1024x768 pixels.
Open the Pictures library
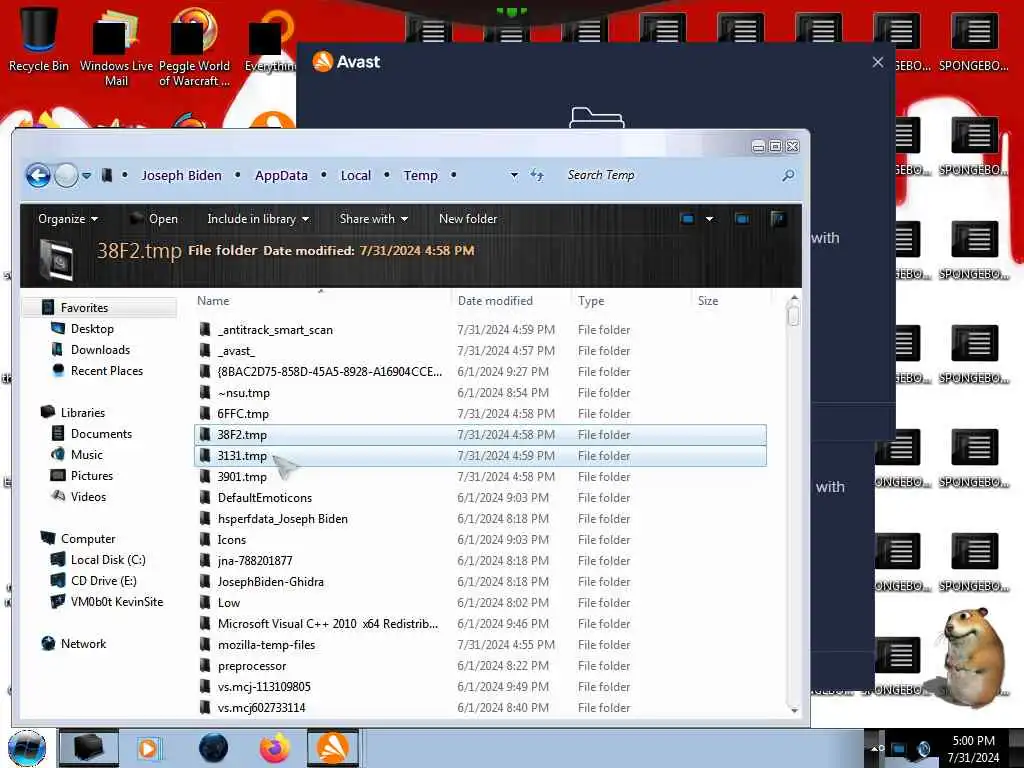[x=91, y=475]
